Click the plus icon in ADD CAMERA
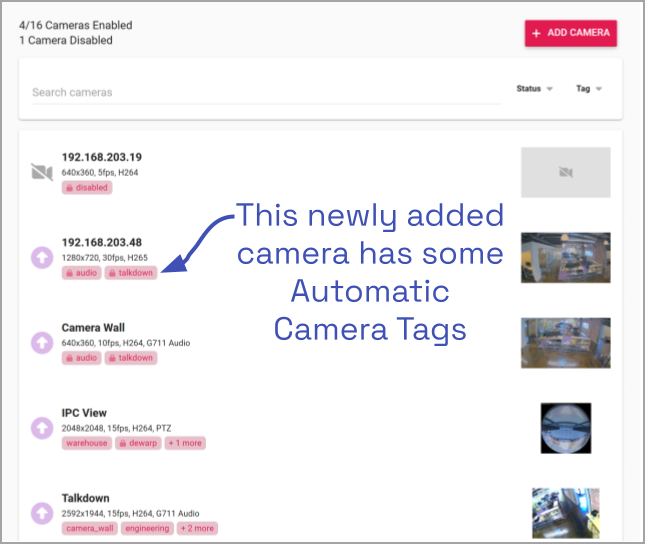This screenshot has width=645, height=544. click(x=536, y=33)
